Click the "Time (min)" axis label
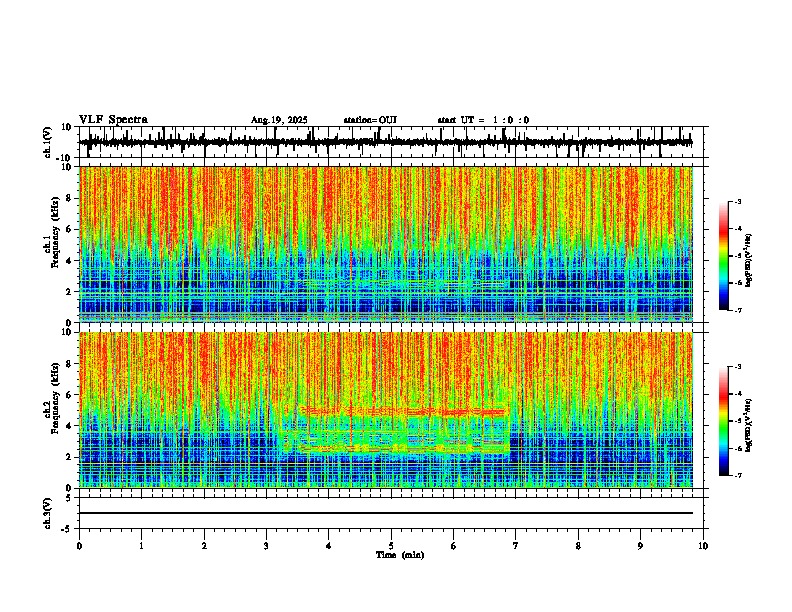This screenshot has height=612, width=792. coord(400,555)
